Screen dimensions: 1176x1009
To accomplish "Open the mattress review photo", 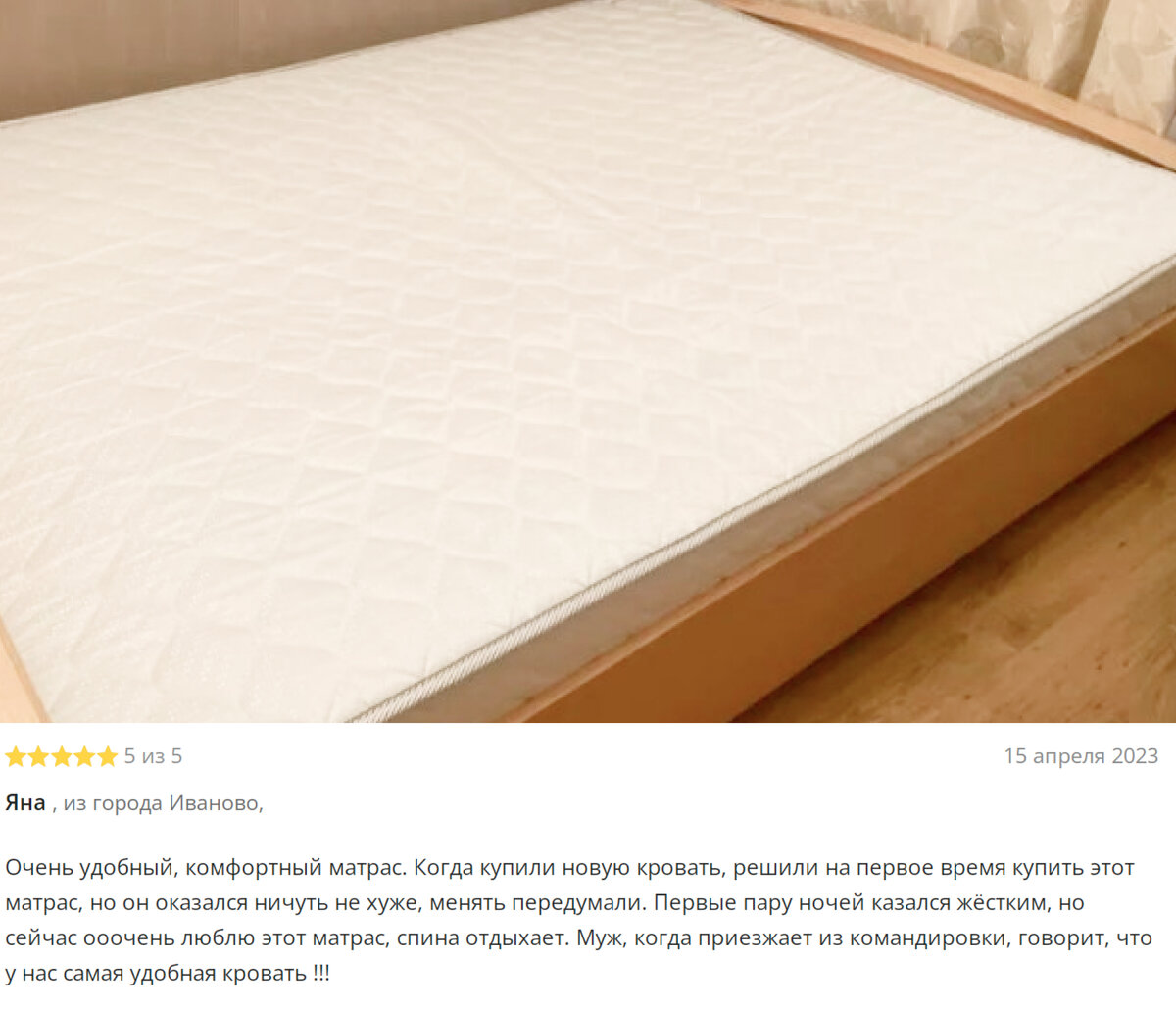I will pos(588,361).
